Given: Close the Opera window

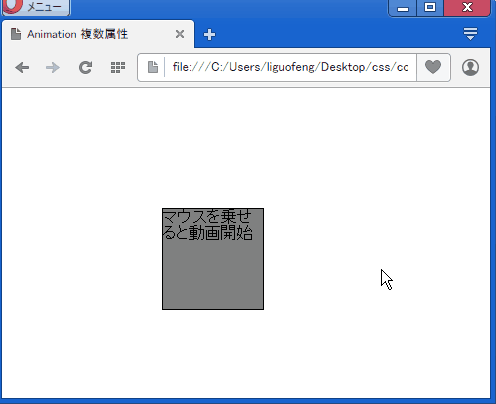Looking at the screenshot, I should [x=467, y=8].
